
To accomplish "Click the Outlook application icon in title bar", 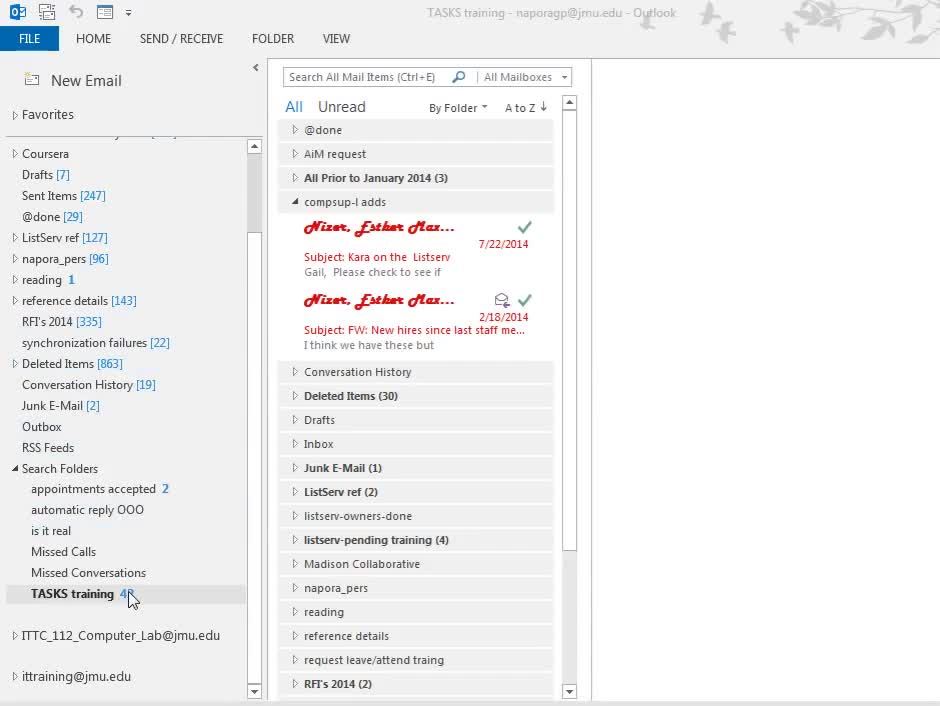I will pos(18,11).
